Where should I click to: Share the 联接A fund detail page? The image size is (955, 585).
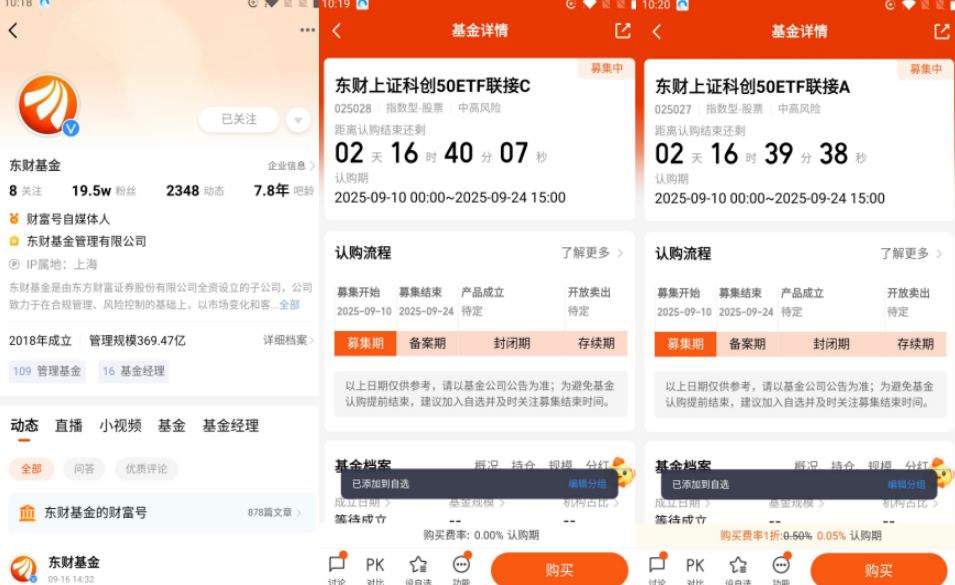942,31
